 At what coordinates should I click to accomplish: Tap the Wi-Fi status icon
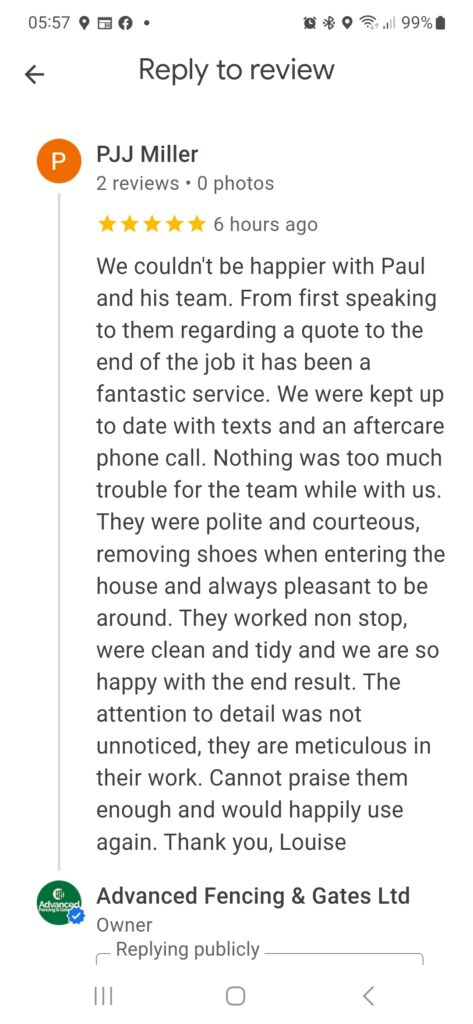(x=372, y=23)
